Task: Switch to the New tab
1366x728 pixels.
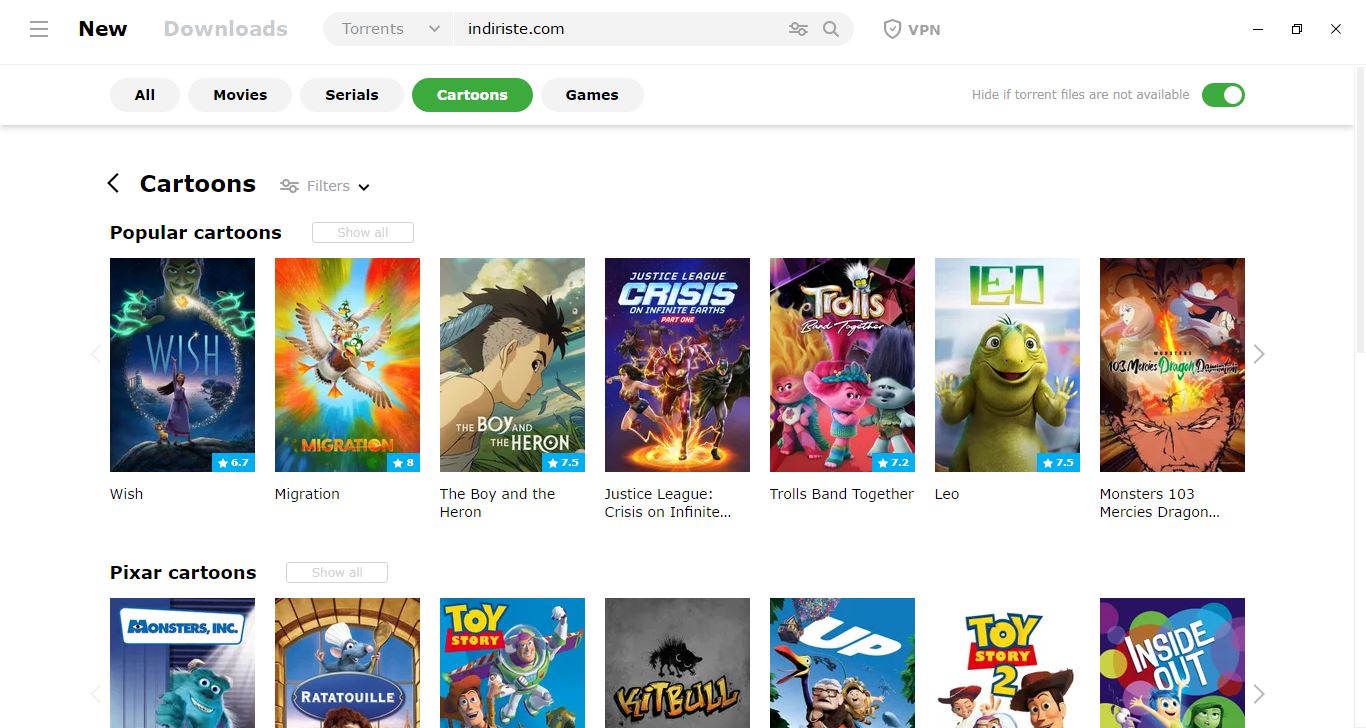Action: coord(103,29)
